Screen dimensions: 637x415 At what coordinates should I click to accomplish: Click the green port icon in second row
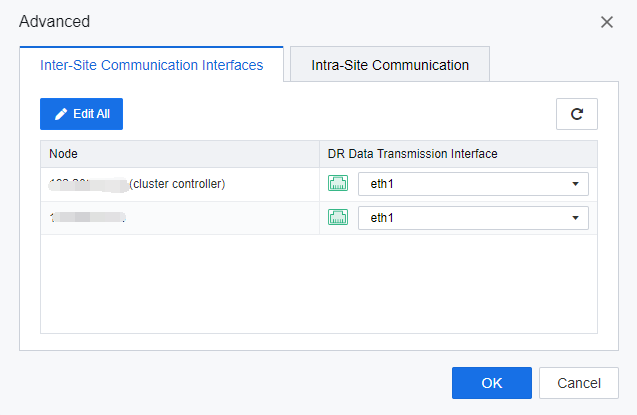338,218
